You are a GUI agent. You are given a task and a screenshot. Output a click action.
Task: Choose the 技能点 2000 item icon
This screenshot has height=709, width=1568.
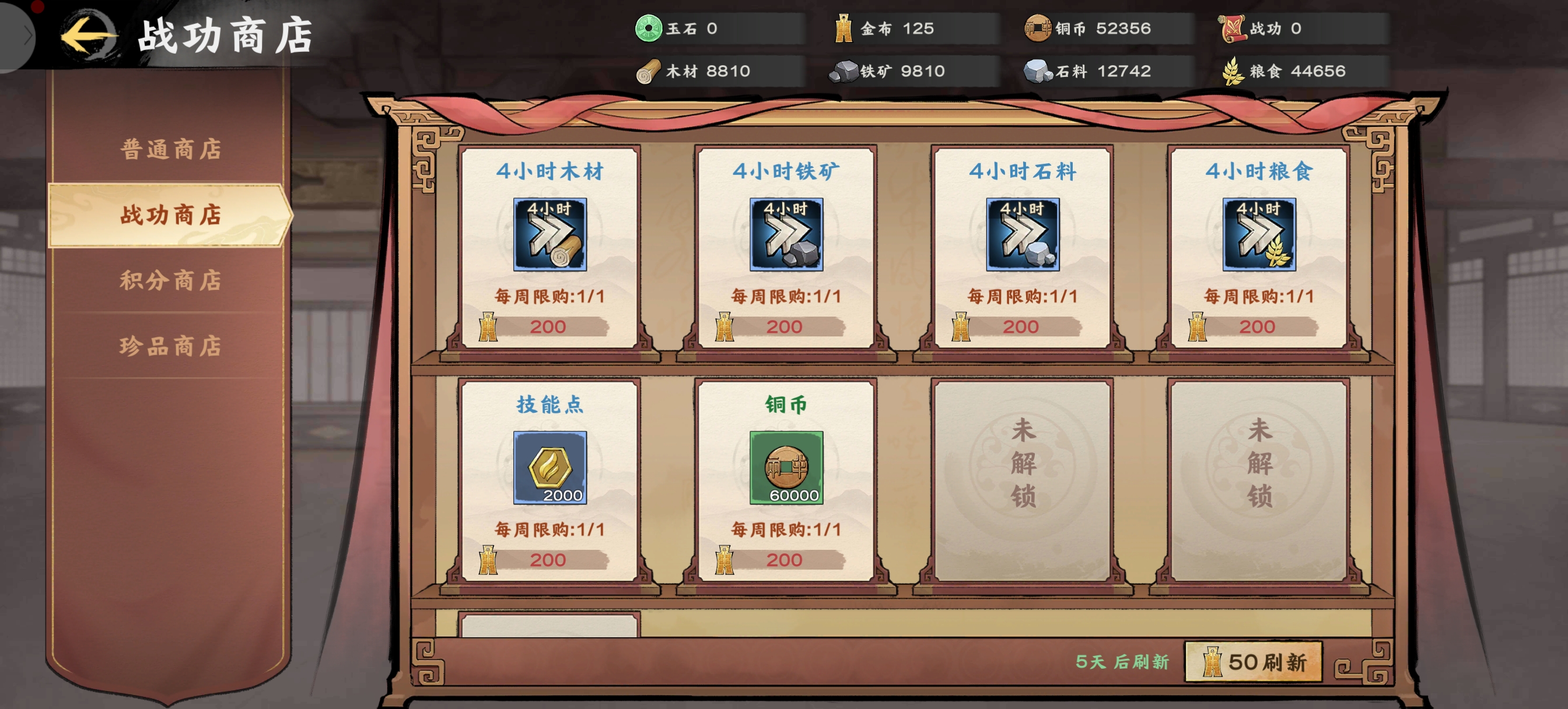point(549,468)
